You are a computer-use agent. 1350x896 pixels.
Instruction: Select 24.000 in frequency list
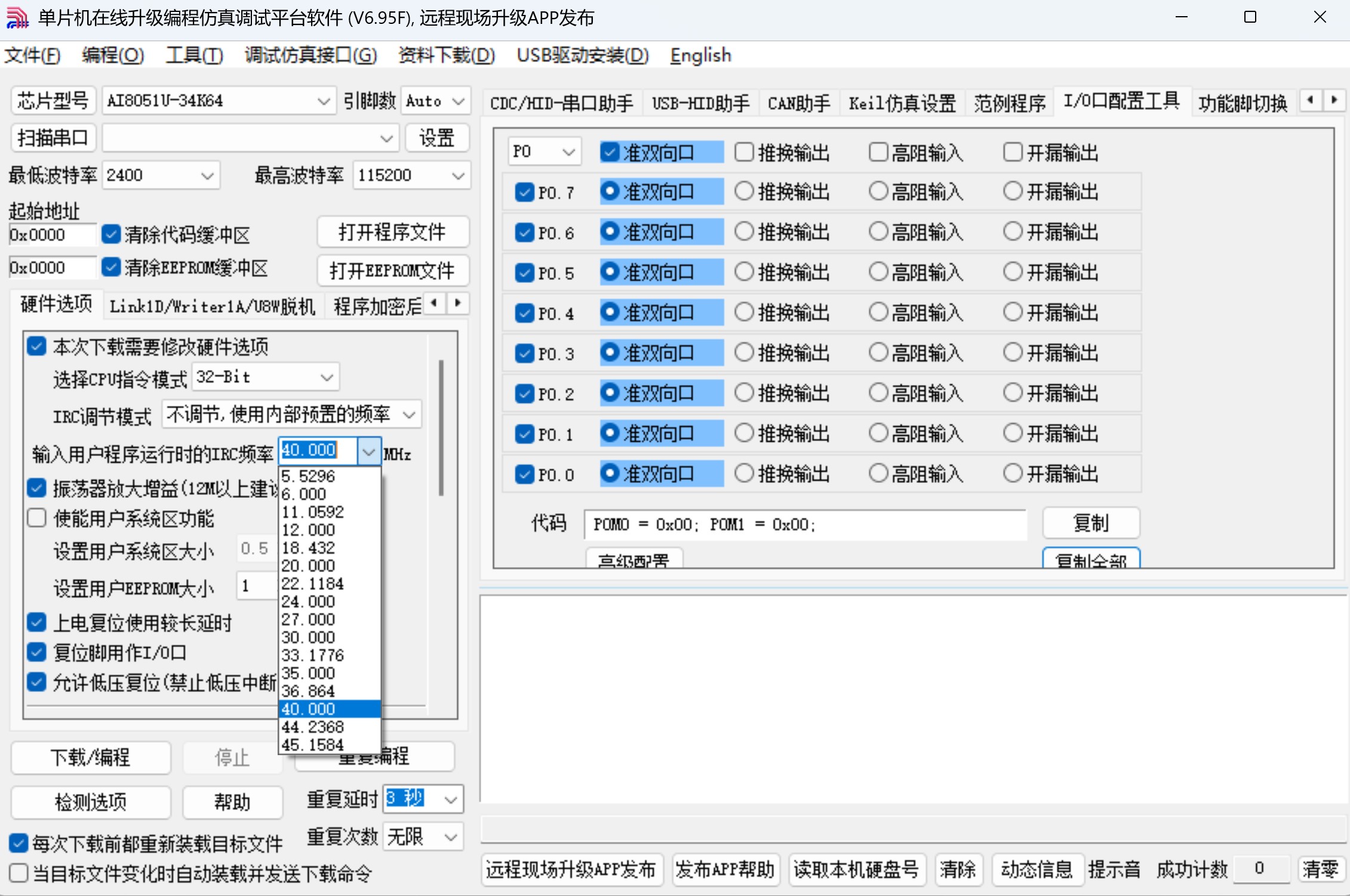point(308,602)
